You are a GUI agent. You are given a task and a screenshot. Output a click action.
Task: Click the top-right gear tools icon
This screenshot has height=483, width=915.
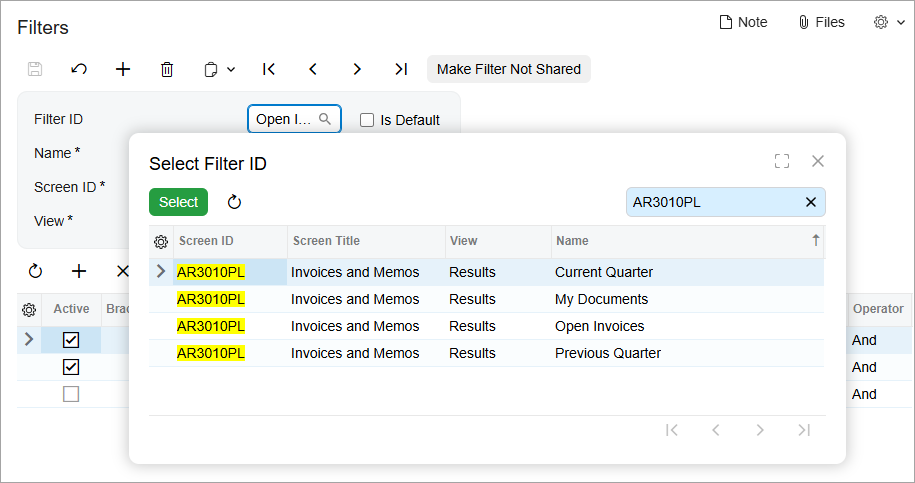pyautogui.click(x=881, y=22)
